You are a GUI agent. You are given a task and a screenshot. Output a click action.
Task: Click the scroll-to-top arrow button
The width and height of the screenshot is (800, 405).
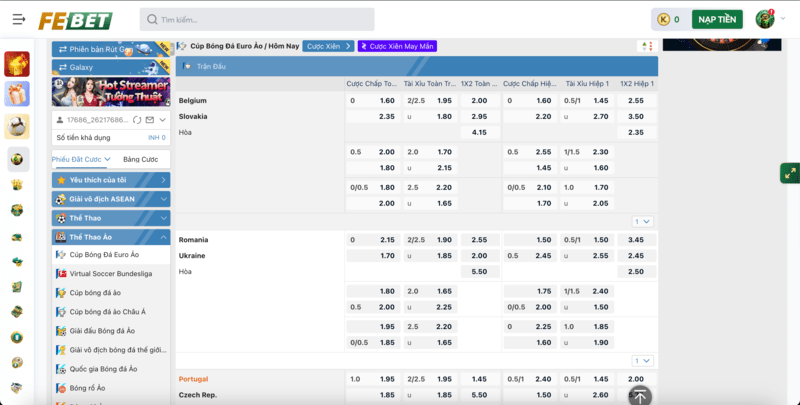640,395
